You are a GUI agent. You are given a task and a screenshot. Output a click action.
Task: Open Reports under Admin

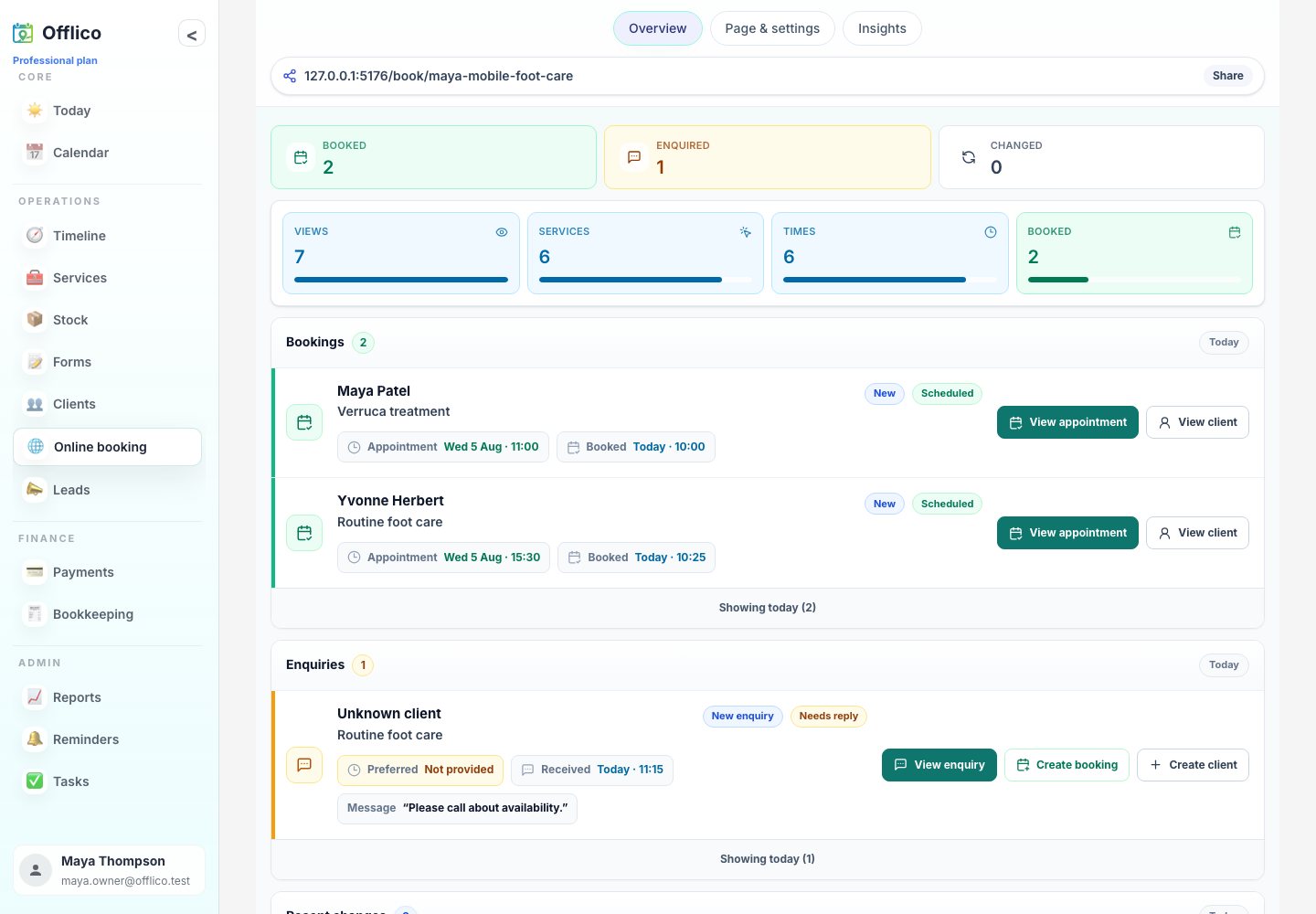107,697
